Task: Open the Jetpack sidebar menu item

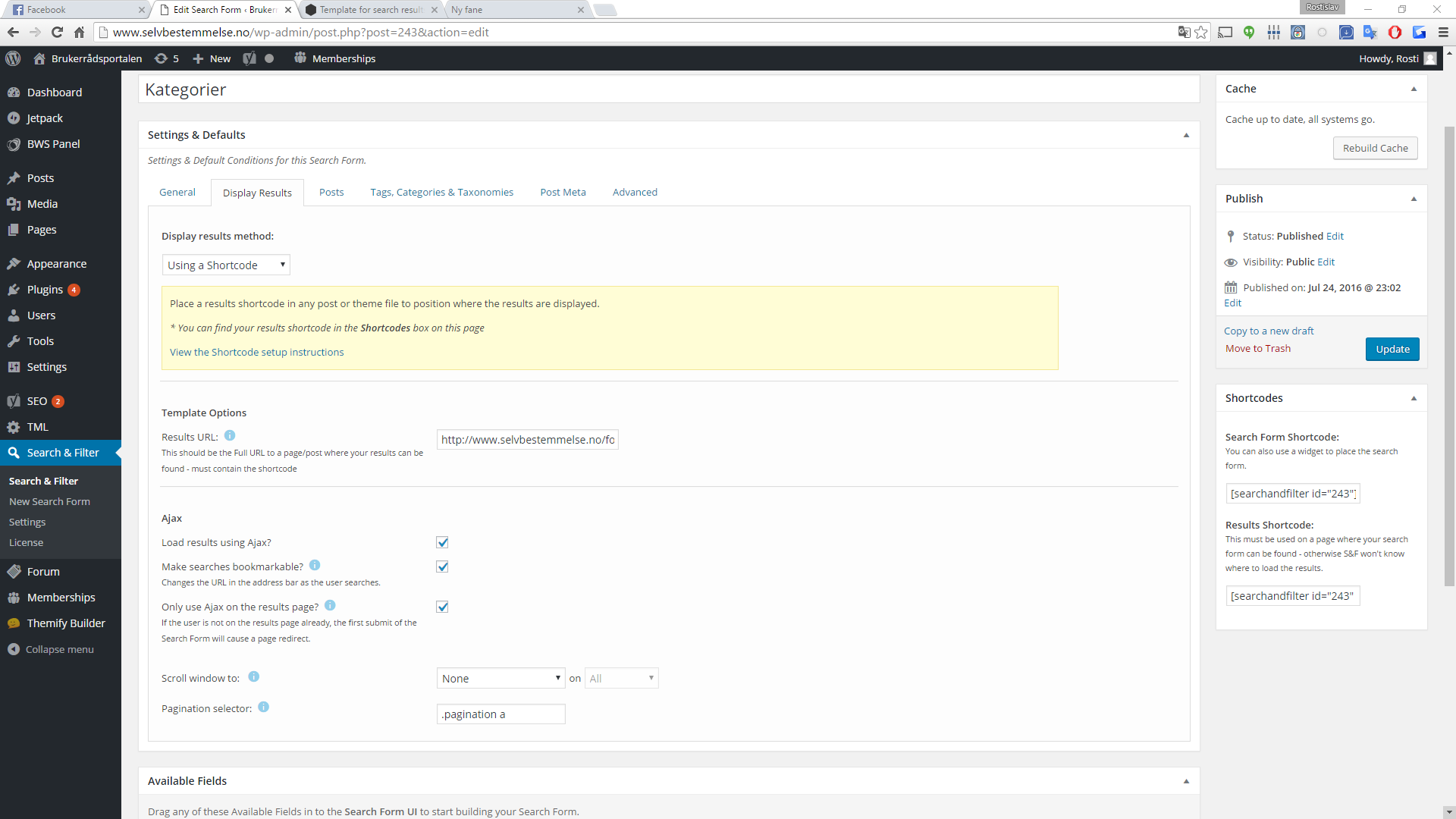Action: click(45, 118)
